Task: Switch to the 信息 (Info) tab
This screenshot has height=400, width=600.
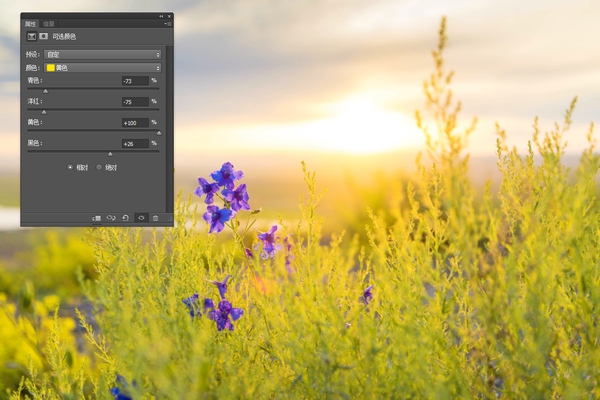Action: pos(49,24)
